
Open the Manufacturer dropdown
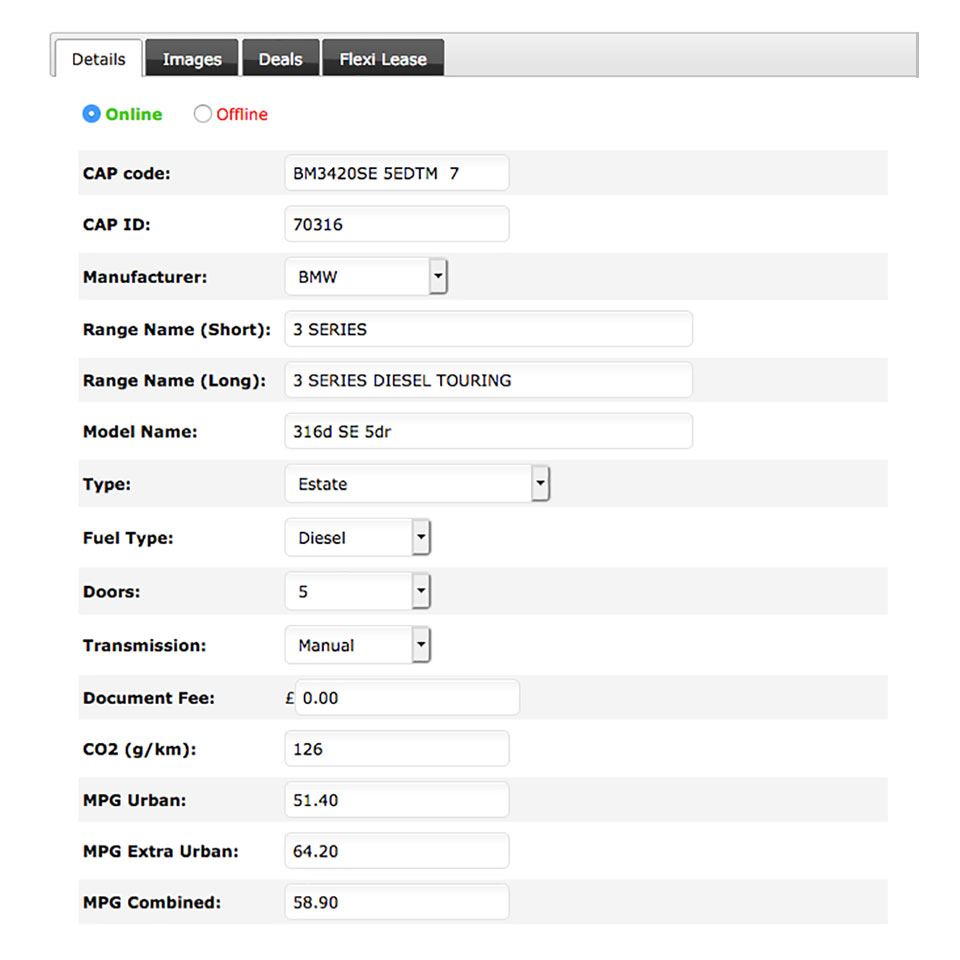(x=366, y=277)
